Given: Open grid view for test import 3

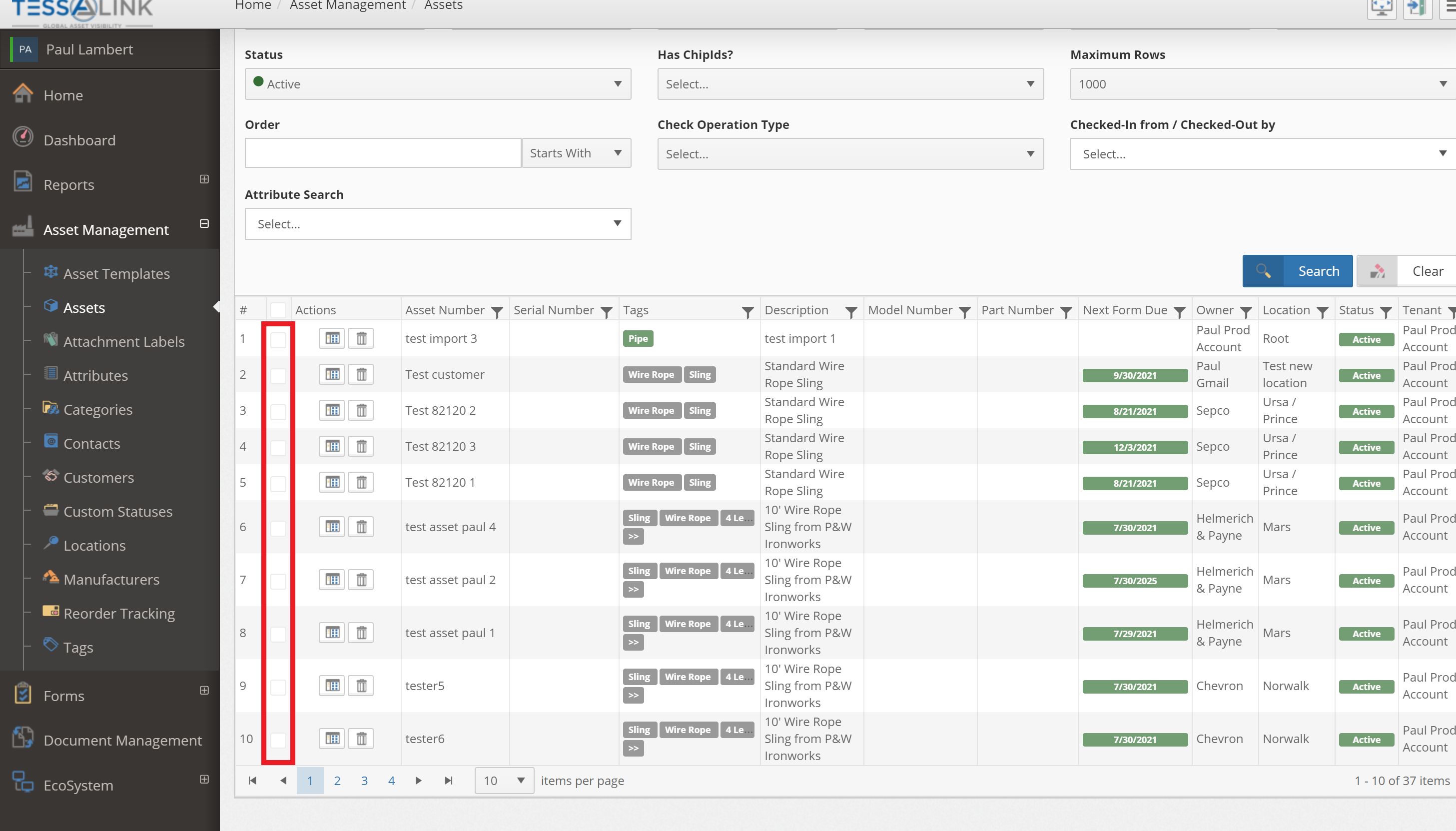Looking at the screenshot, I should (332, 338).
